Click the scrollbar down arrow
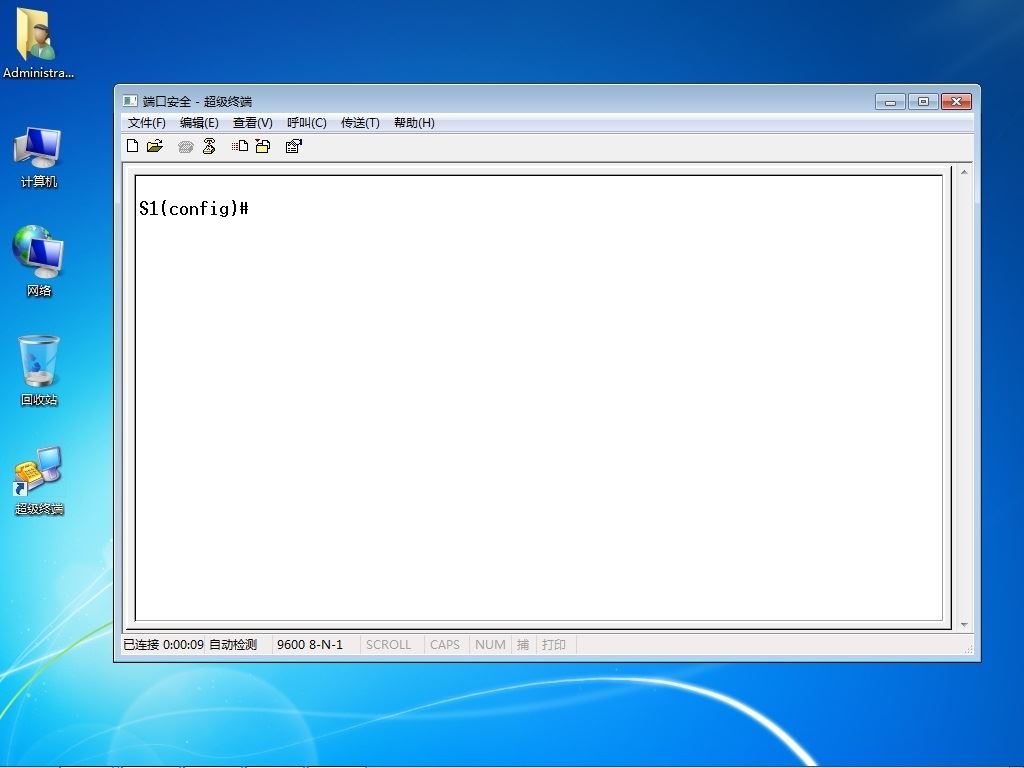1024x768 pixels. point(964,625)
